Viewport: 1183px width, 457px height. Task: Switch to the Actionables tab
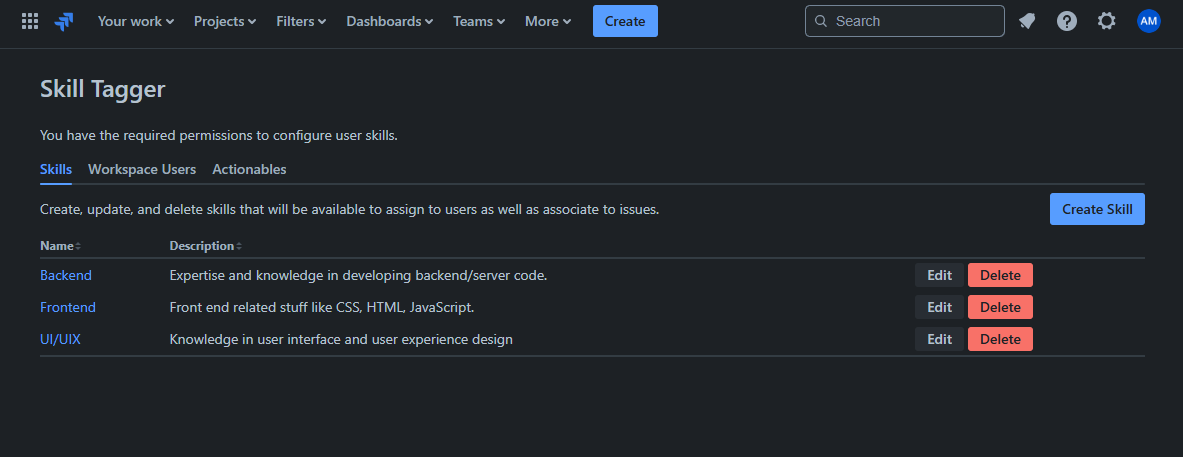tap(249, 170)
